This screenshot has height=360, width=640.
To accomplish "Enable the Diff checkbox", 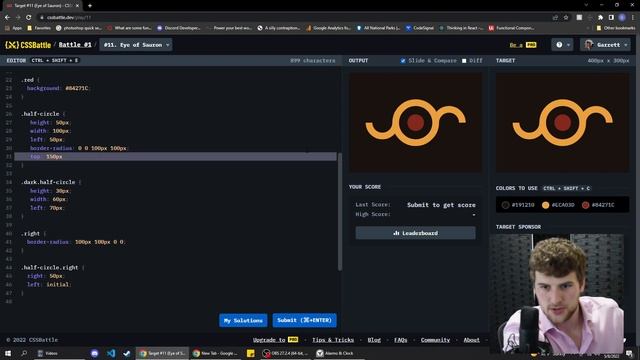I will tap(464, 60).
